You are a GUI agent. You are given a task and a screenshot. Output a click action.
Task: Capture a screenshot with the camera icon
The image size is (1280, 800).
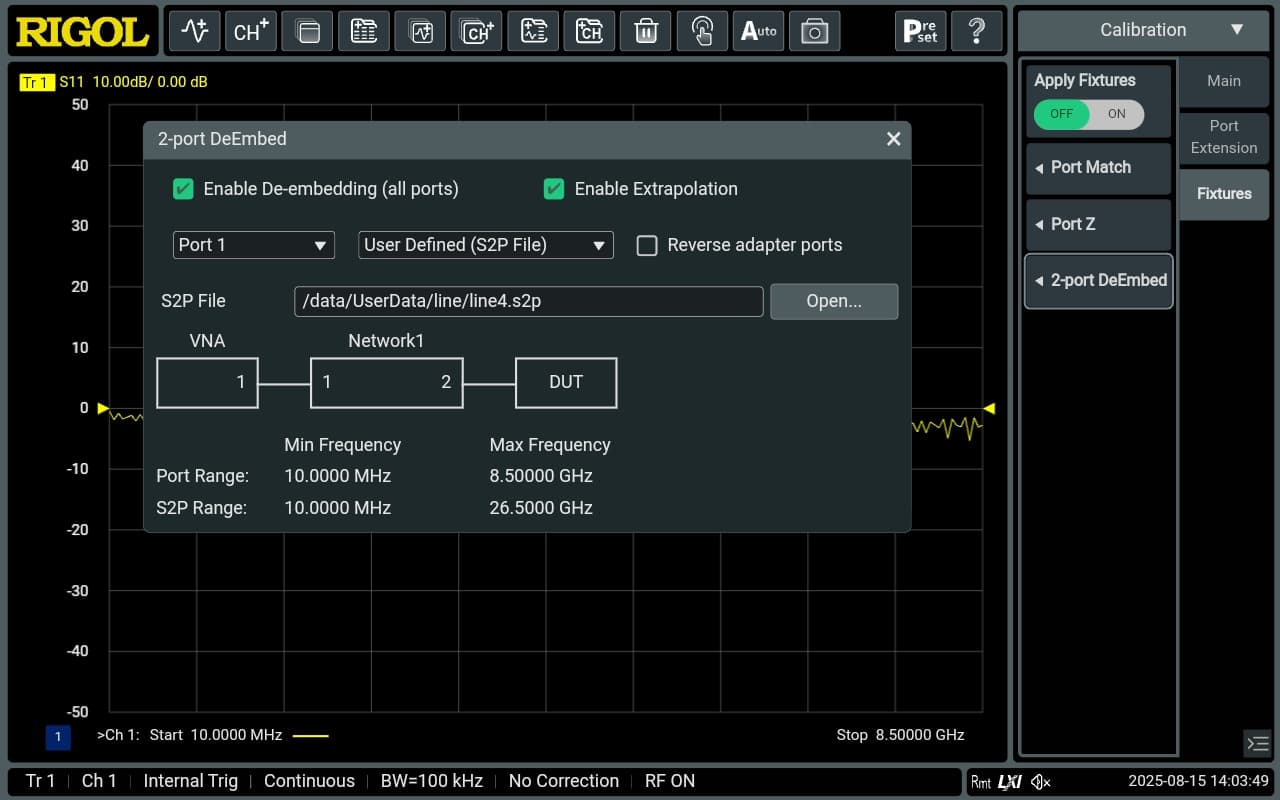point(814,31)
